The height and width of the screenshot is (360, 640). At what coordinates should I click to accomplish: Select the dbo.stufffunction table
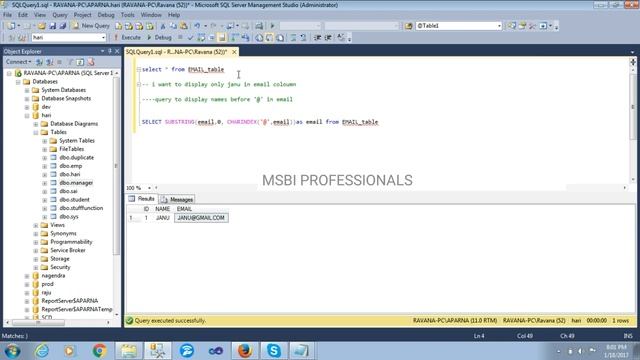click(81, 208)
